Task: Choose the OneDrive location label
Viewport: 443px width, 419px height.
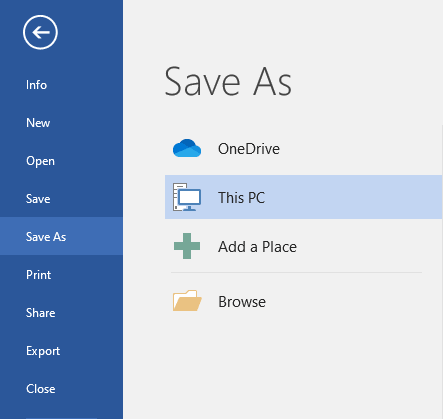Action: coord(249,149)
